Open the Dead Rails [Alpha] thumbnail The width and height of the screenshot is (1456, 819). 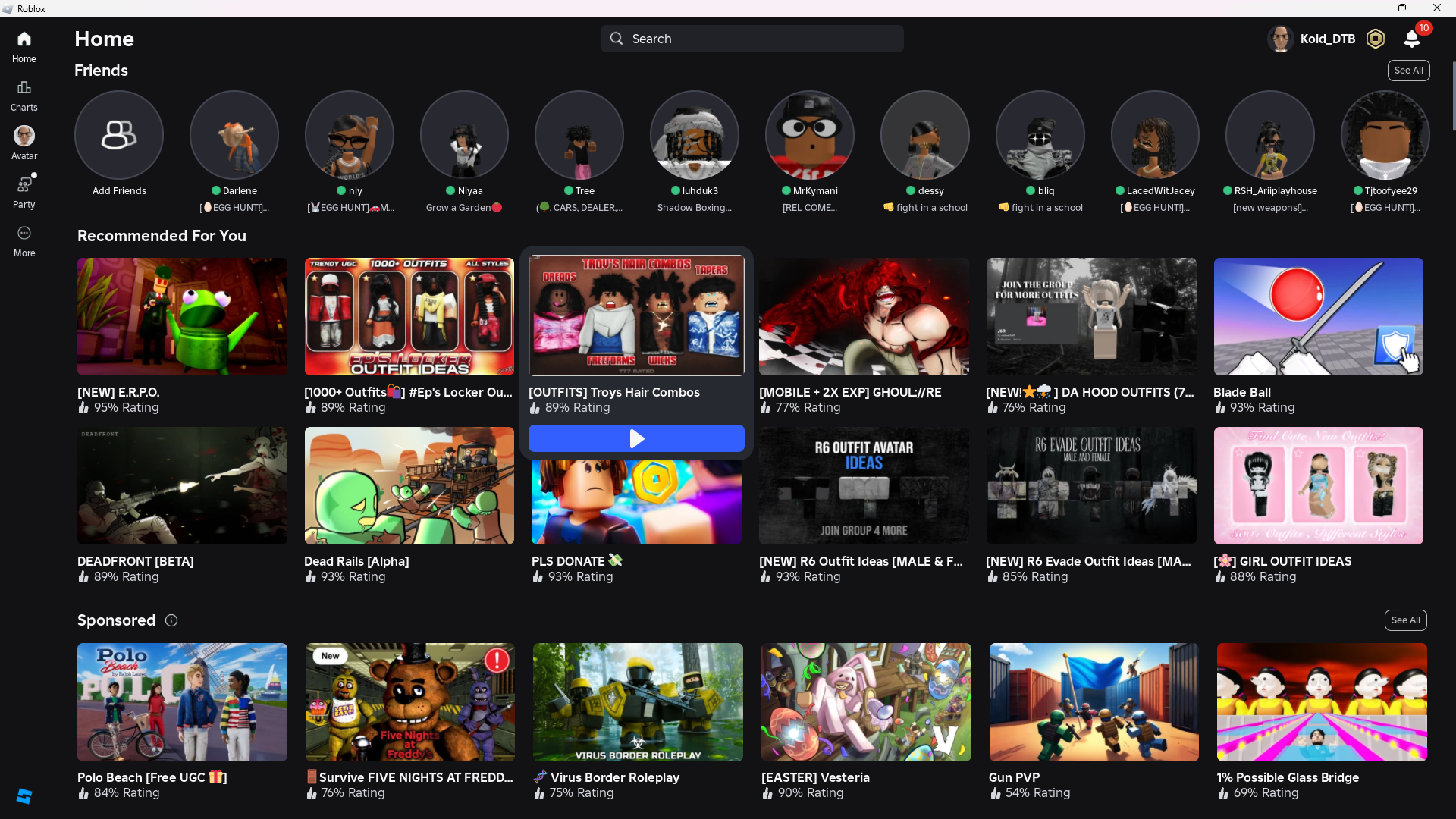(409, 485)
